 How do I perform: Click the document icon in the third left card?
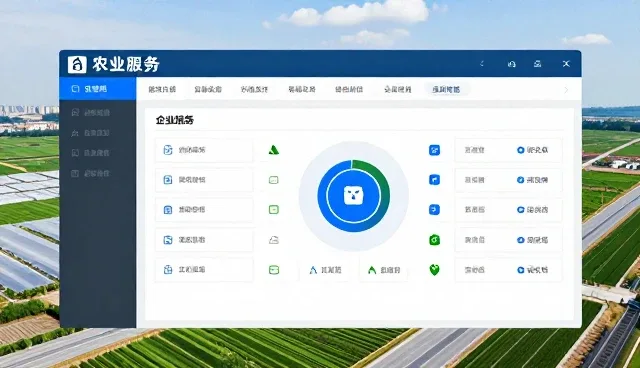[168, 210]
